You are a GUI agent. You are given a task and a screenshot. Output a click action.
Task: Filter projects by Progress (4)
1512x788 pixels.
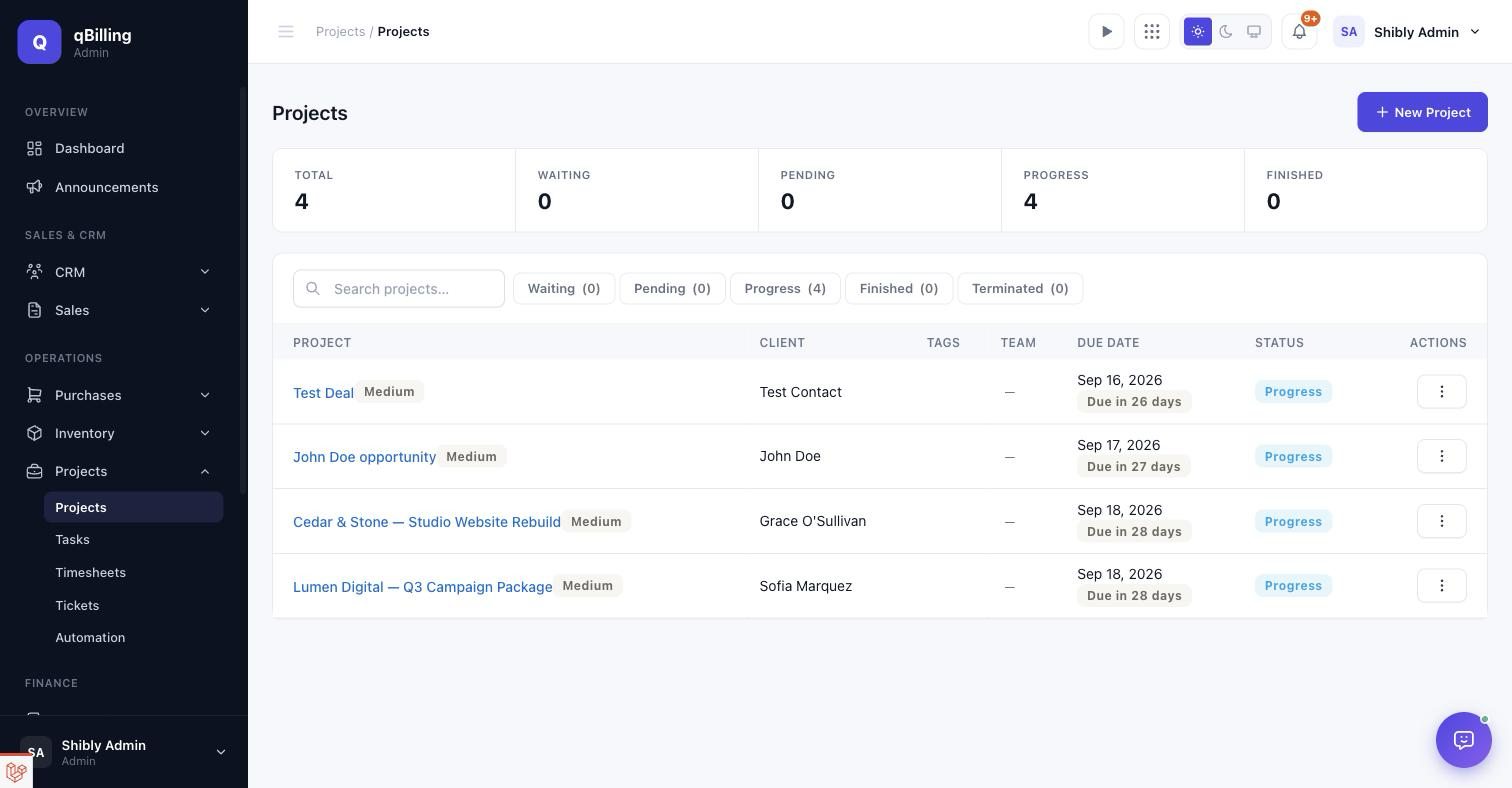click(785, 289)
